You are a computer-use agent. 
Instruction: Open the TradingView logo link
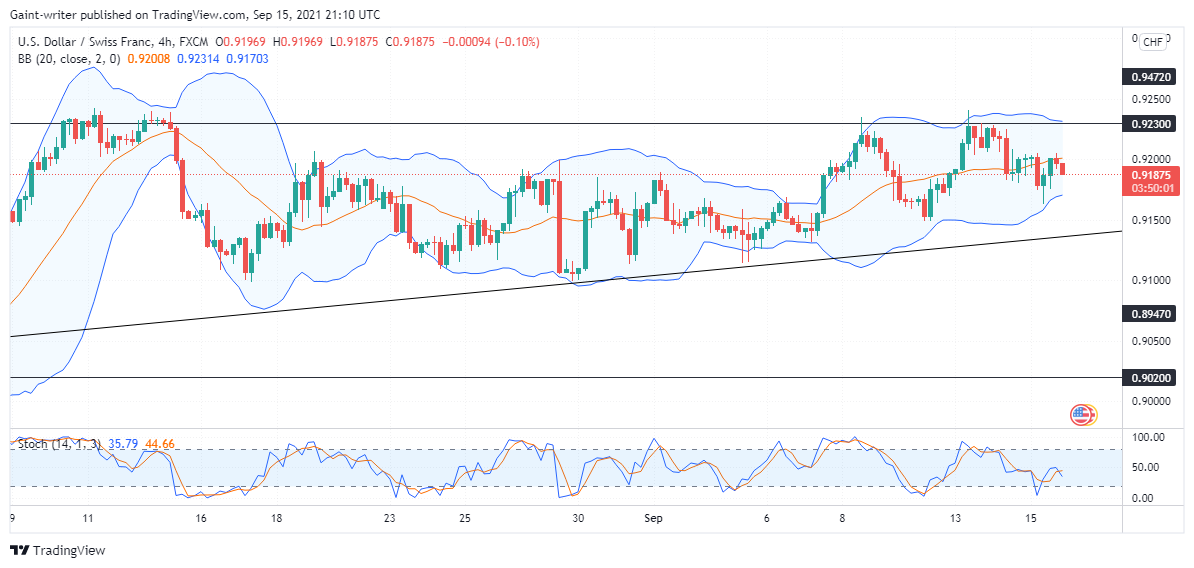(58, 550)
